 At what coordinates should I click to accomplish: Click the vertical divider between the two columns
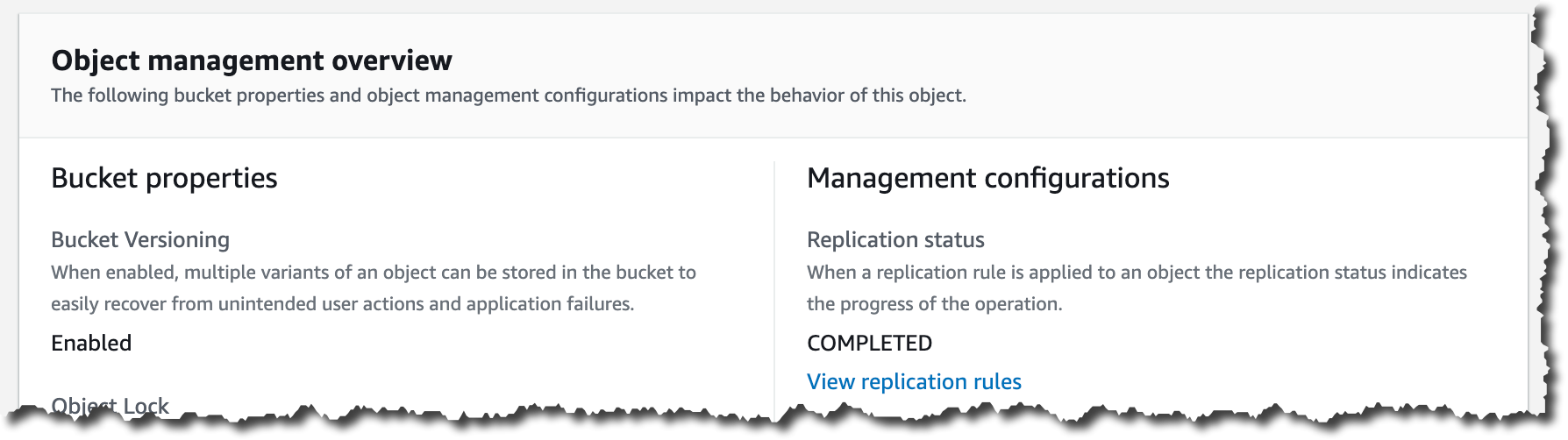coord(774,280)
